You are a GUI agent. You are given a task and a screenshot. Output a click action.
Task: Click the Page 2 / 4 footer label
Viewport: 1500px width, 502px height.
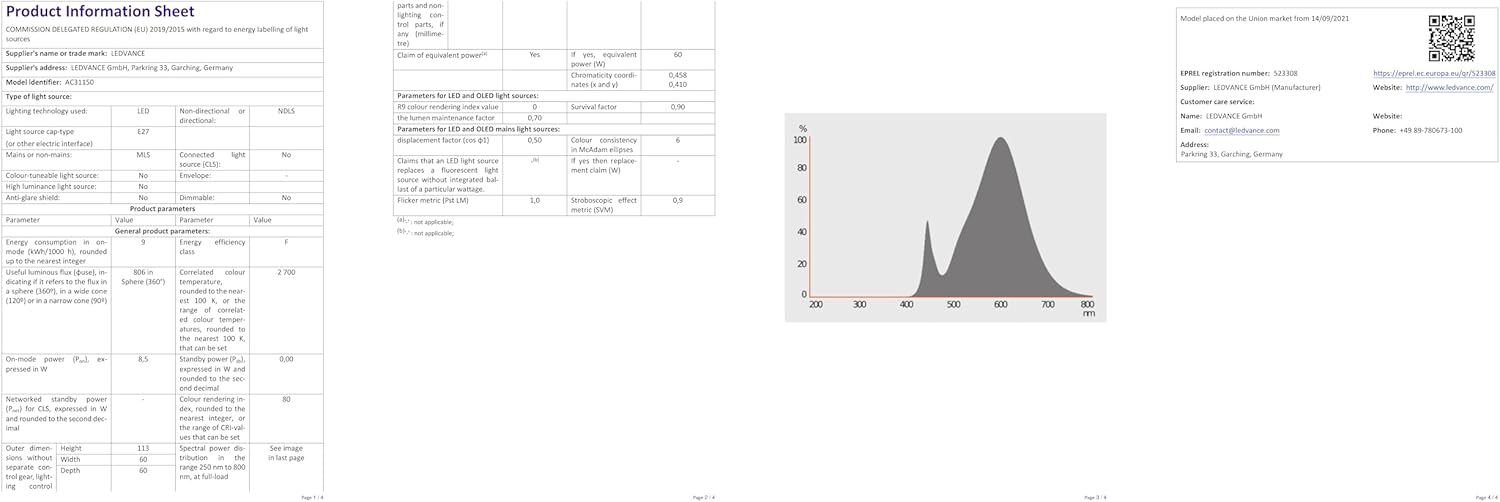703,497
